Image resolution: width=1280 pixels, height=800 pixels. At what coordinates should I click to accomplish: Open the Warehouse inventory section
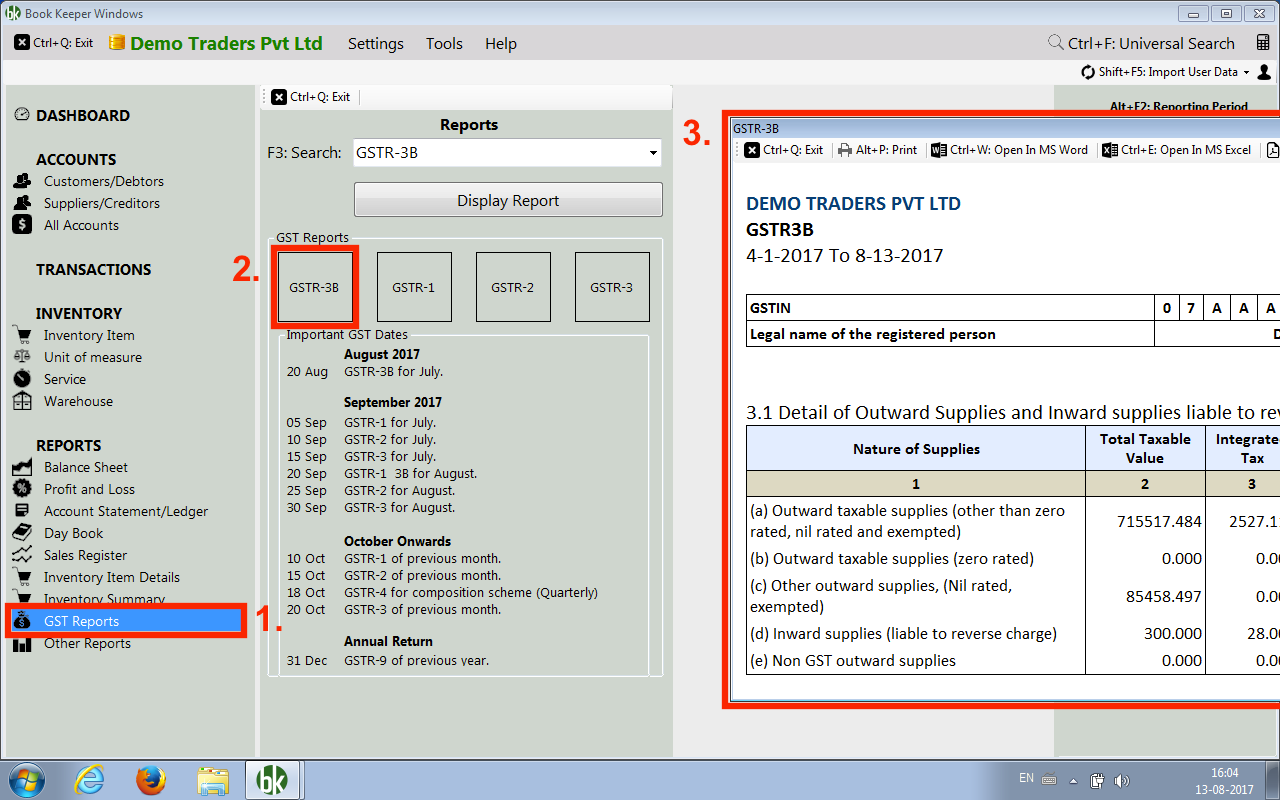click(x=78, y=401)
